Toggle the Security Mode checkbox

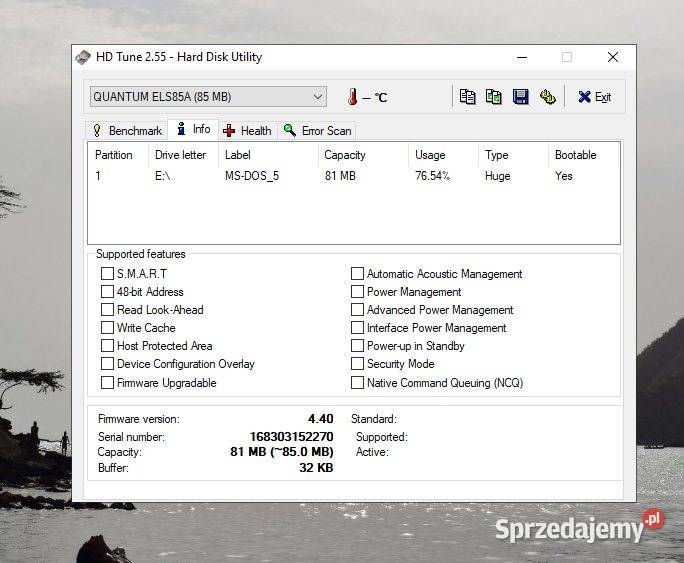point(357,363)
